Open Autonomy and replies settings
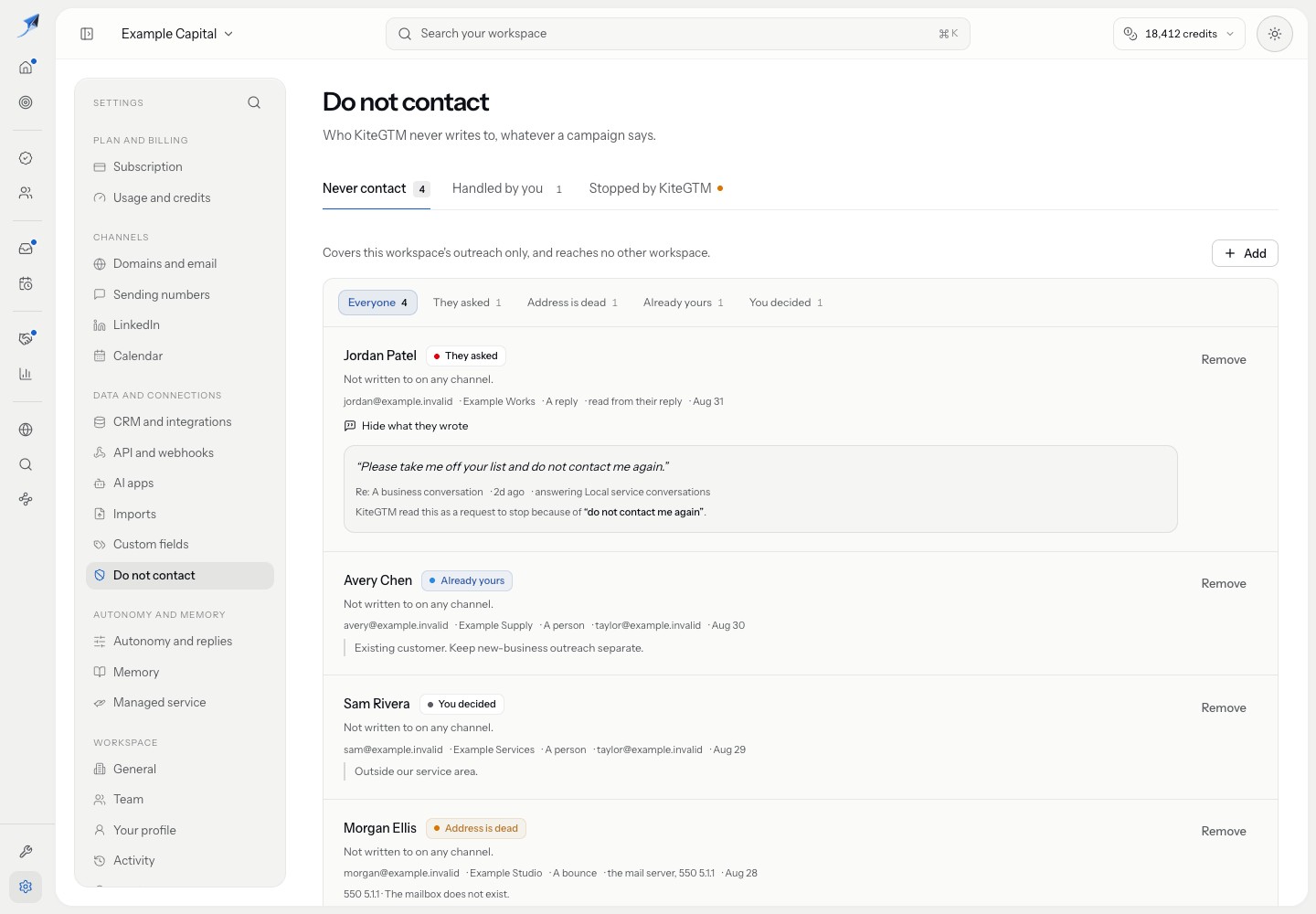 [x=180, y=642]
